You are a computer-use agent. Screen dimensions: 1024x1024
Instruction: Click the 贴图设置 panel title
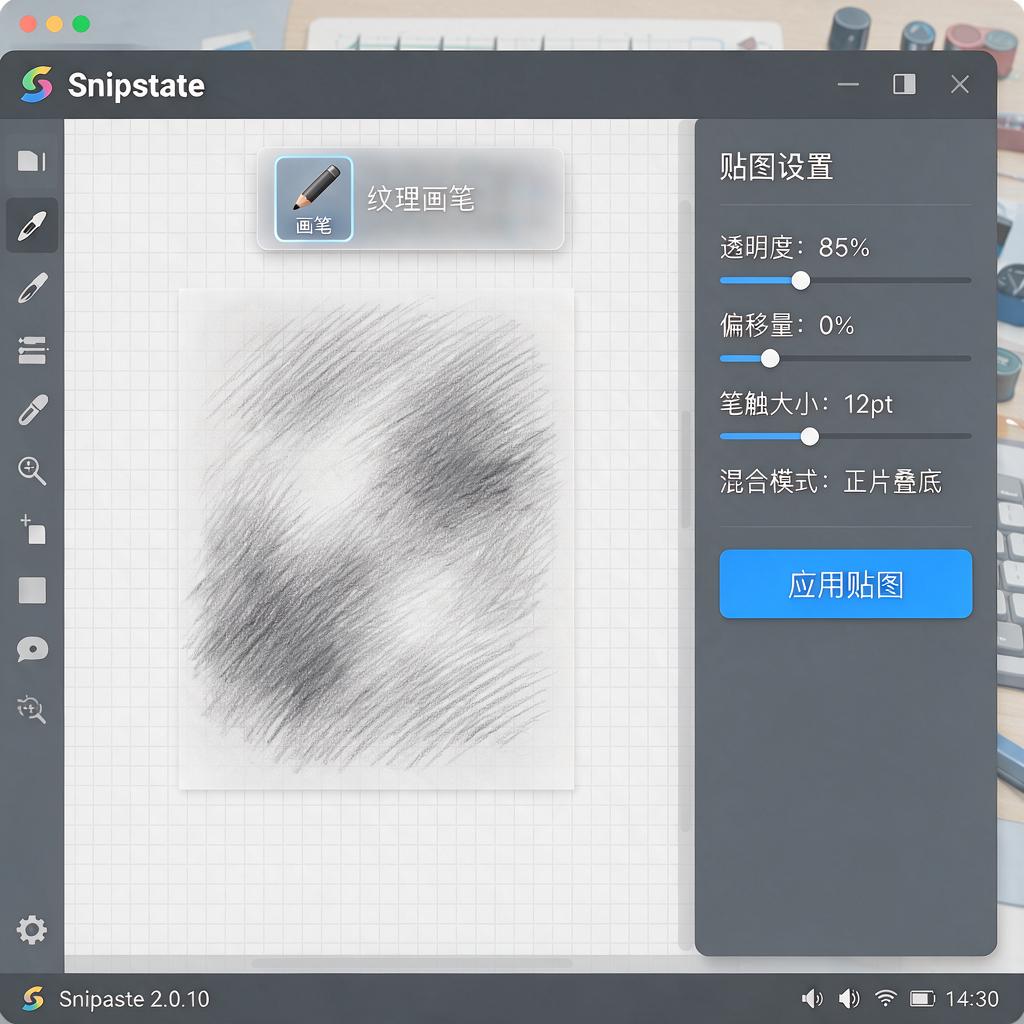coord(776,167)
